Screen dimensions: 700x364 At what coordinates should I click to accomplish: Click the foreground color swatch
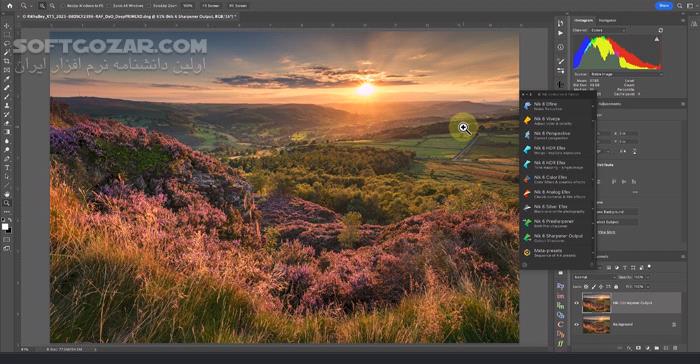coord(5,226)
